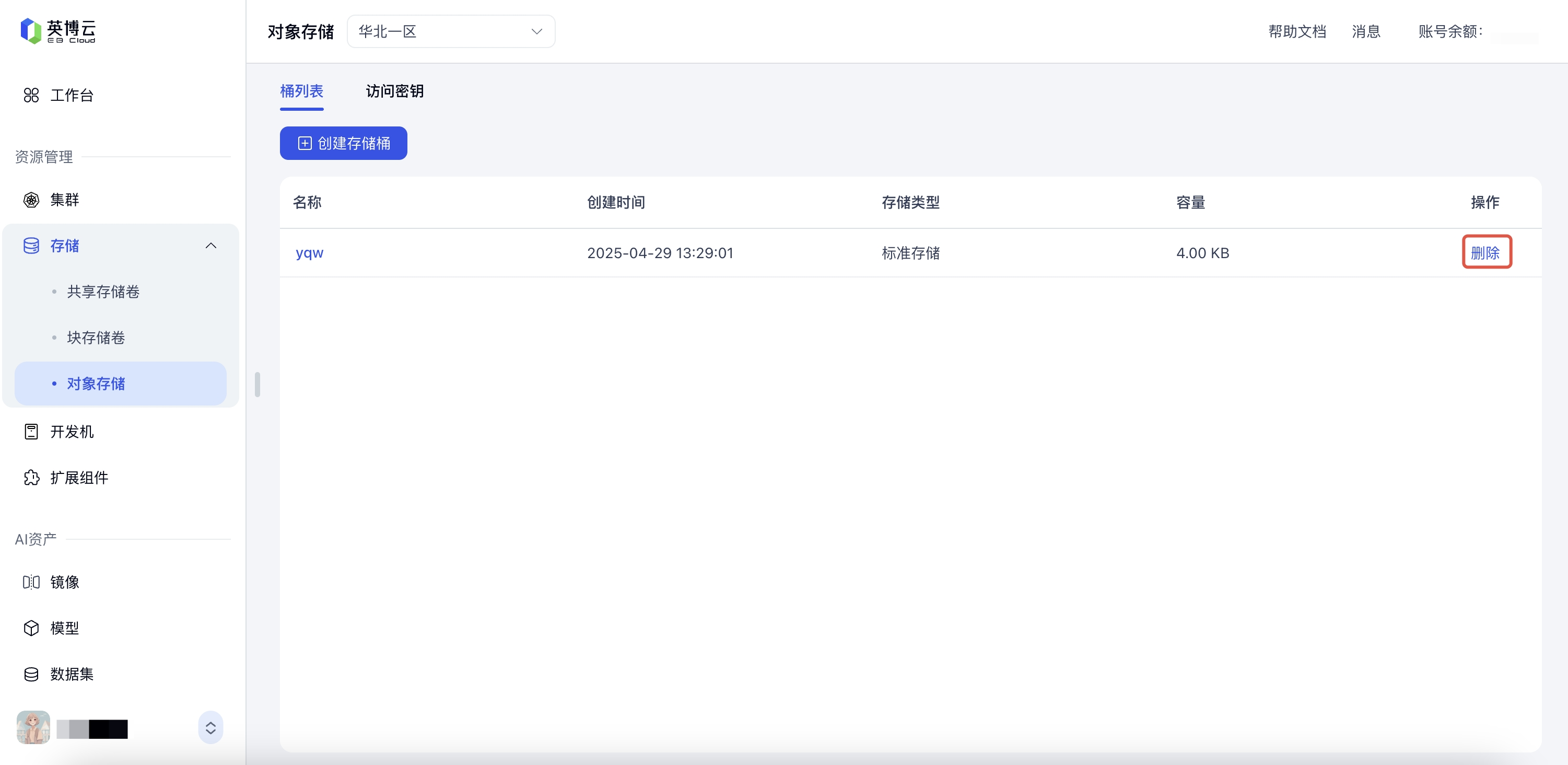
Task: Click the 存储 storage database icon
Action: tap(31, 246)
